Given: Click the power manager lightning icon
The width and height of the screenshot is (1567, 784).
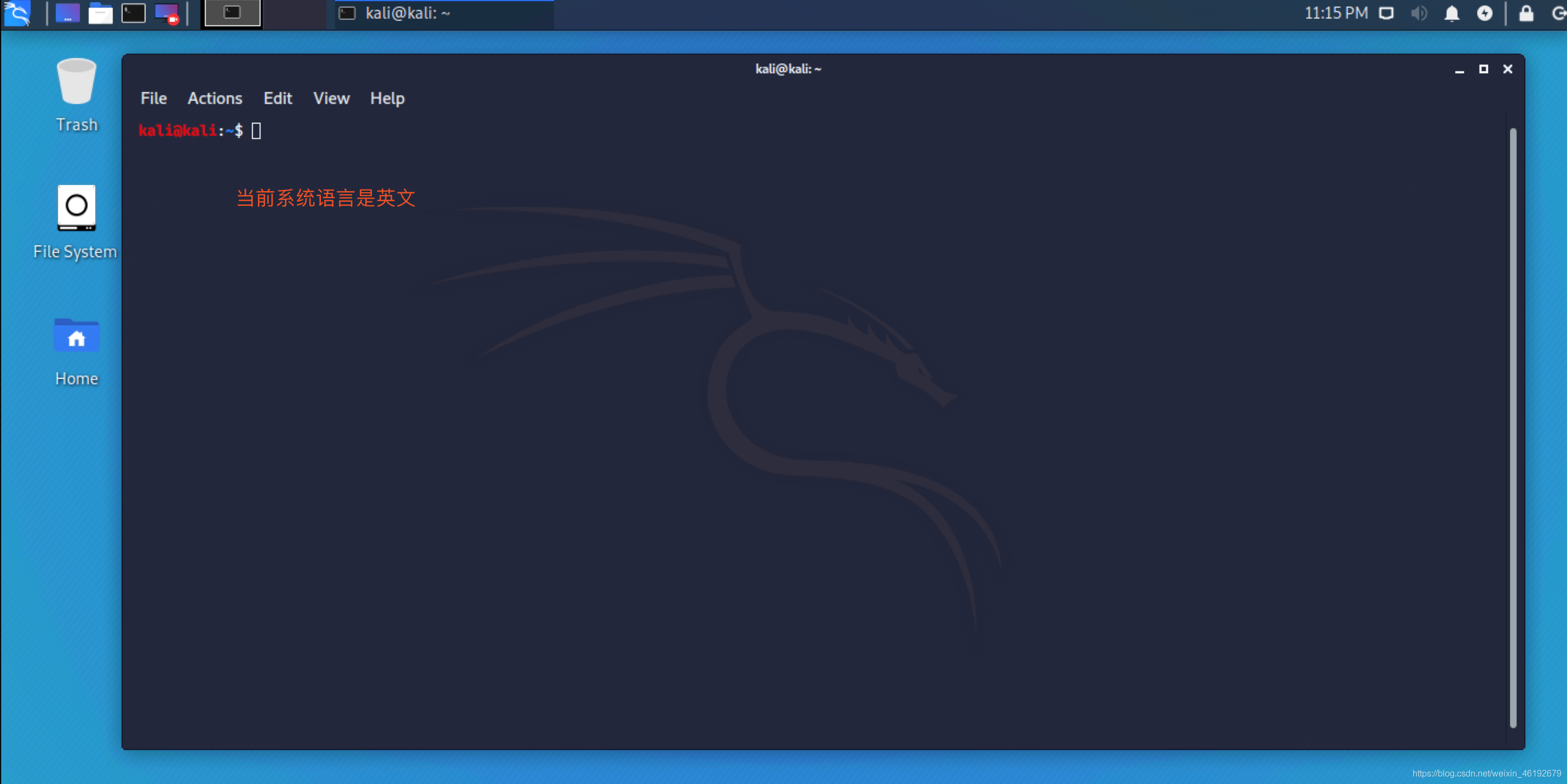Looking at the screenshot, I should (x=1484, y=13).
